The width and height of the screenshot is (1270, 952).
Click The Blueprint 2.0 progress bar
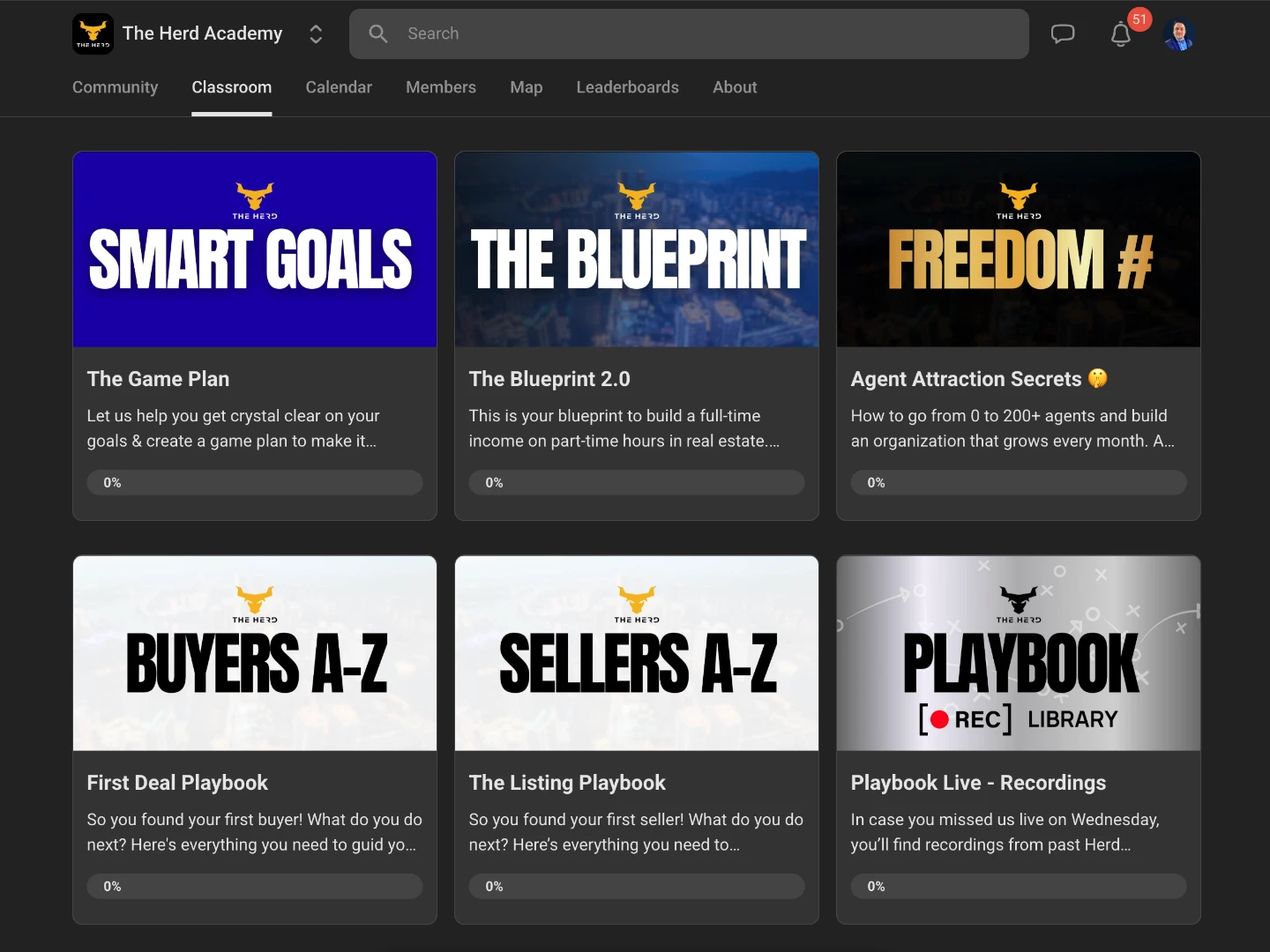(x=637, y=482)
